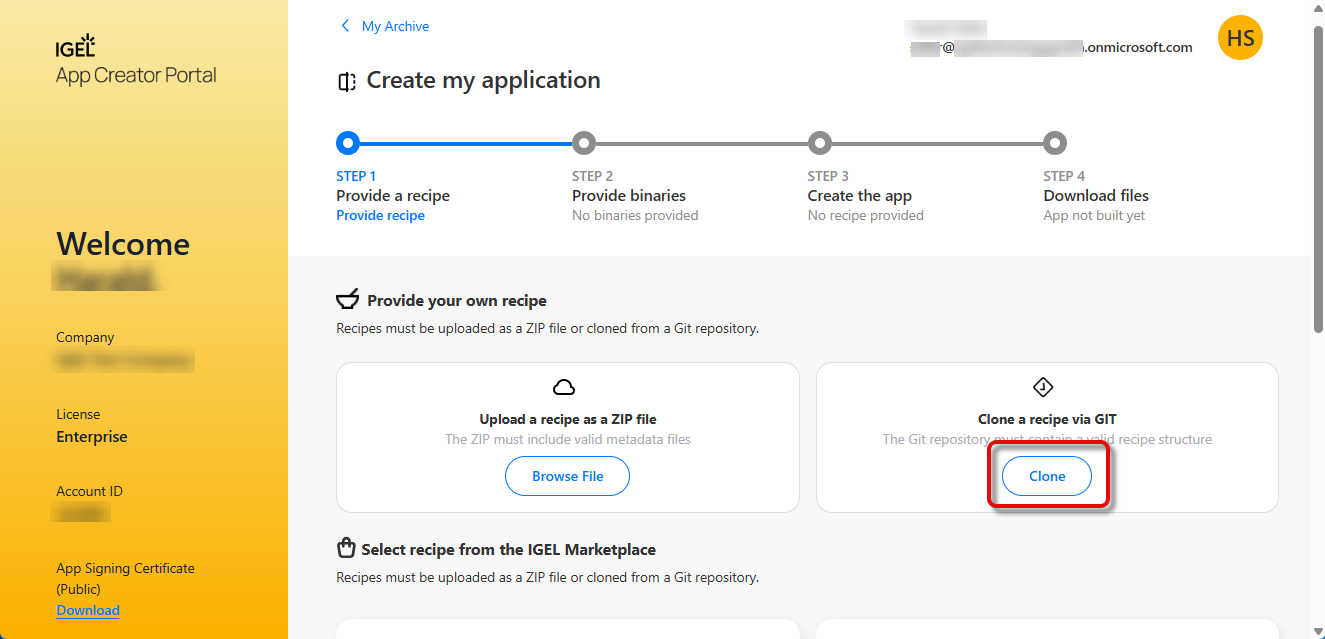
Task: Select the Step 1 progress circle
Action: coord(348,143)
